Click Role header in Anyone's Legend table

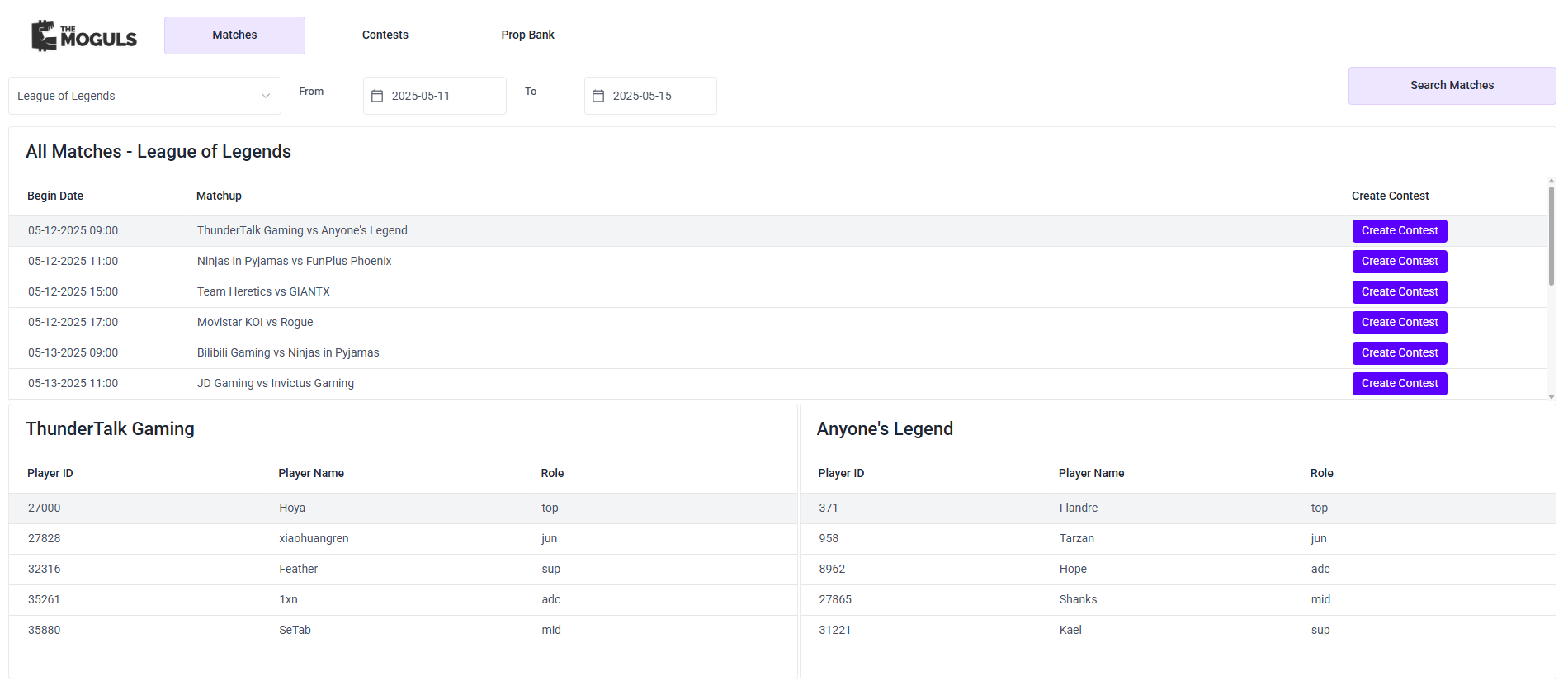coord(1322,474)
